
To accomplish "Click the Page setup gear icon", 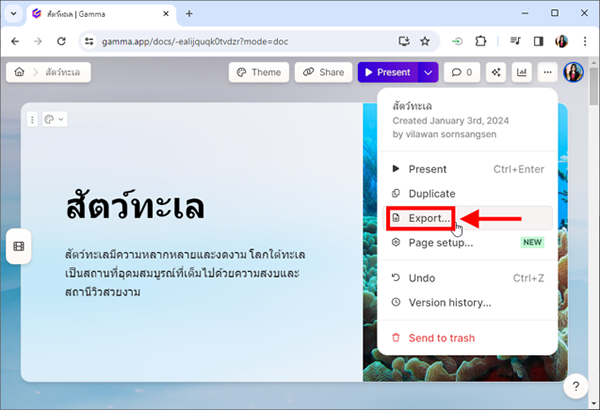I will (396, 242).
